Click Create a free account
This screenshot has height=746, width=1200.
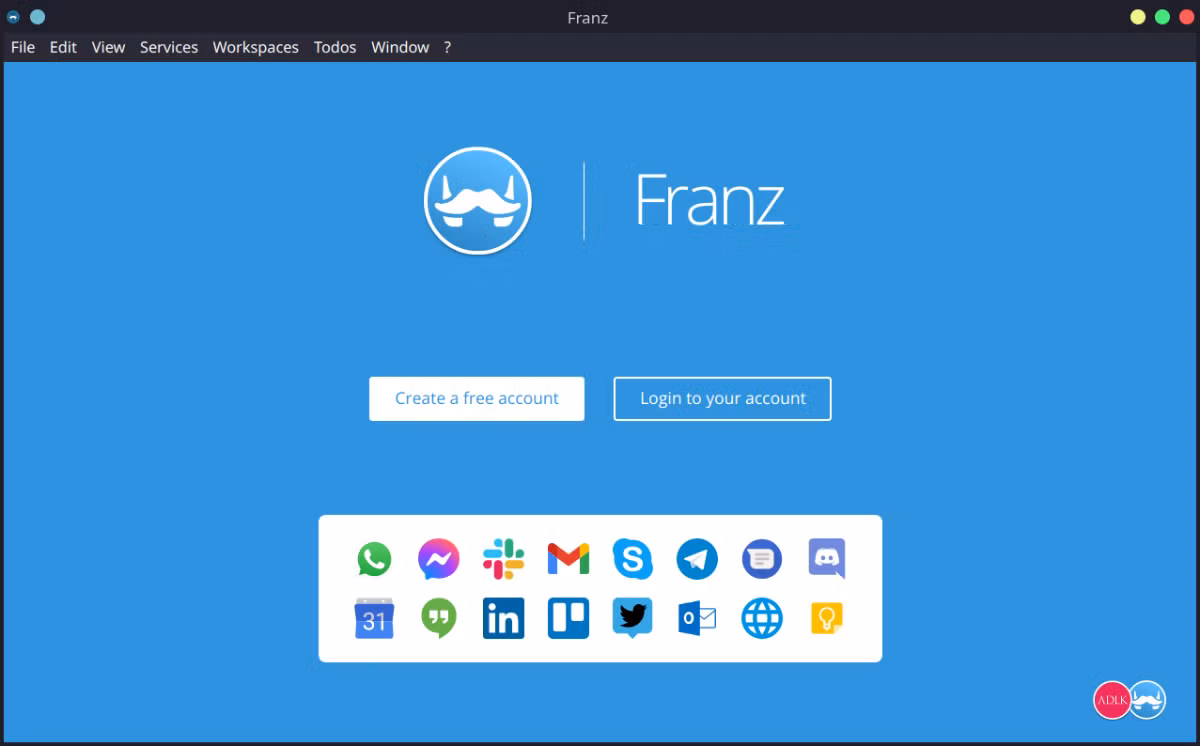pyautogui.click(x=477, y=398)
